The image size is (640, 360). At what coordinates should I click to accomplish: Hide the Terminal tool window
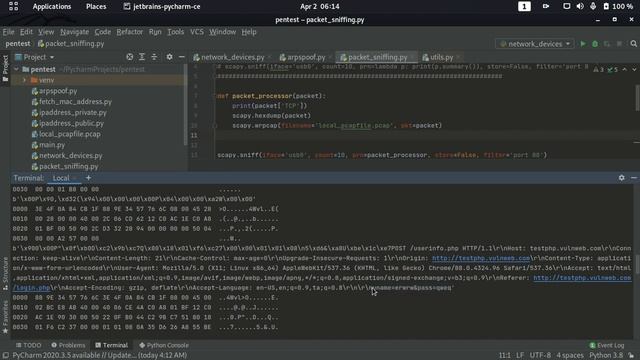pos(633,178)
